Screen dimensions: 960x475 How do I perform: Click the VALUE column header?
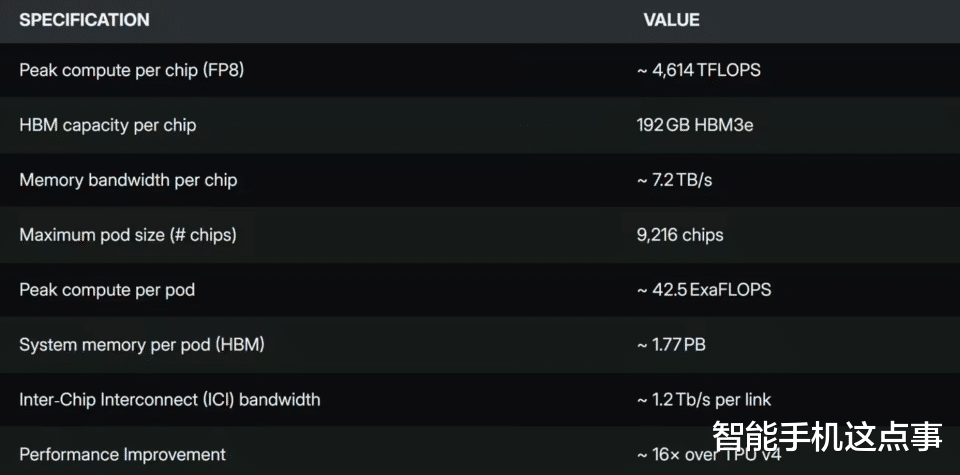point(671,20)
